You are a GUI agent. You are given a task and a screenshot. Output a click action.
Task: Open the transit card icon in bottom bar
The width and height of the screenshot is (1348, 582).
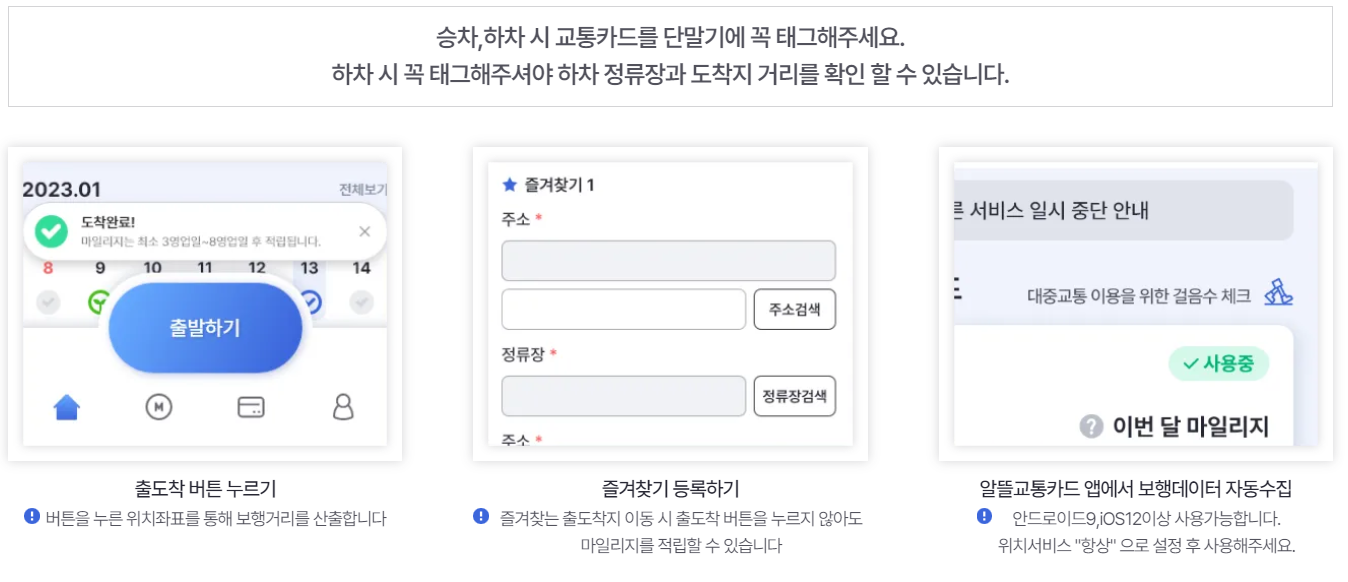coord(250,406)
